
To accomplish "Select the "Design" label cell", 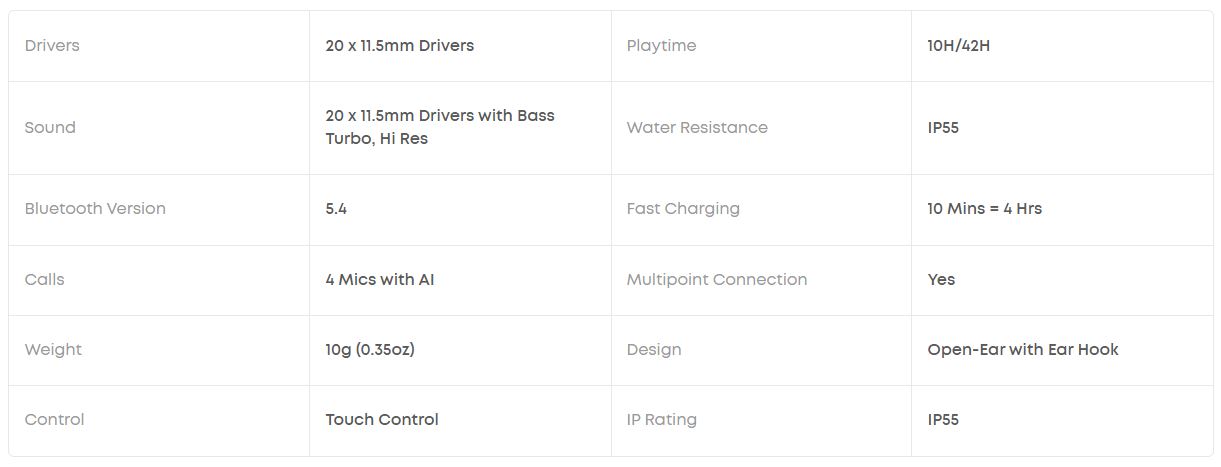I will (653, 350).
